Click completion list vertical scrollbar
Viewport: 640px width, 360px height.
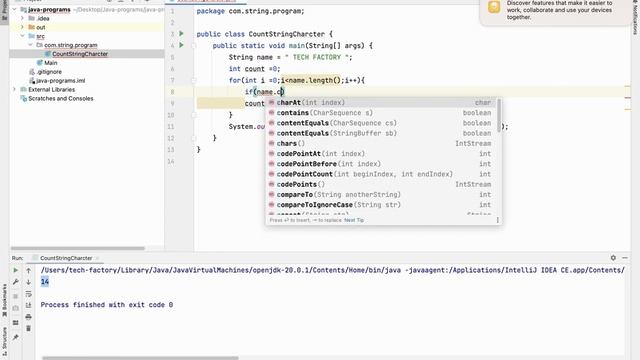pos(499,116)
